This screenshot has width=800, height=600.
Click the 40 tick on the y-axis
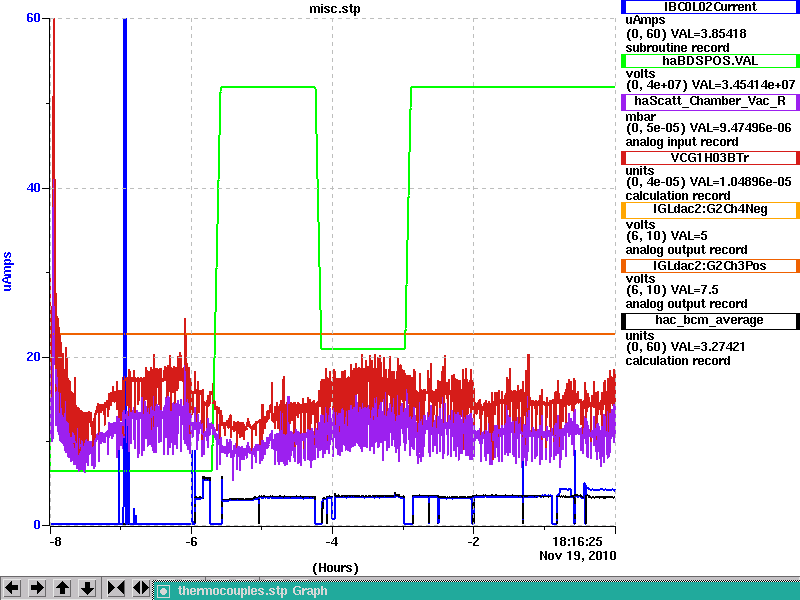pos(33,188)
